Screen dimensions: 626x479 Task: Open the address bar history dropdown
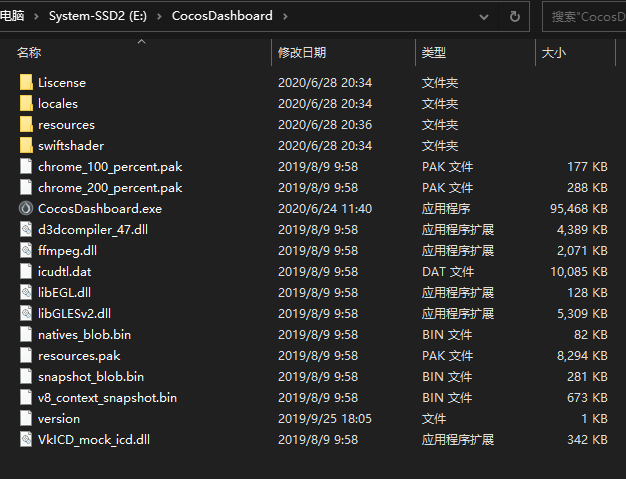[x=484, y=17]
